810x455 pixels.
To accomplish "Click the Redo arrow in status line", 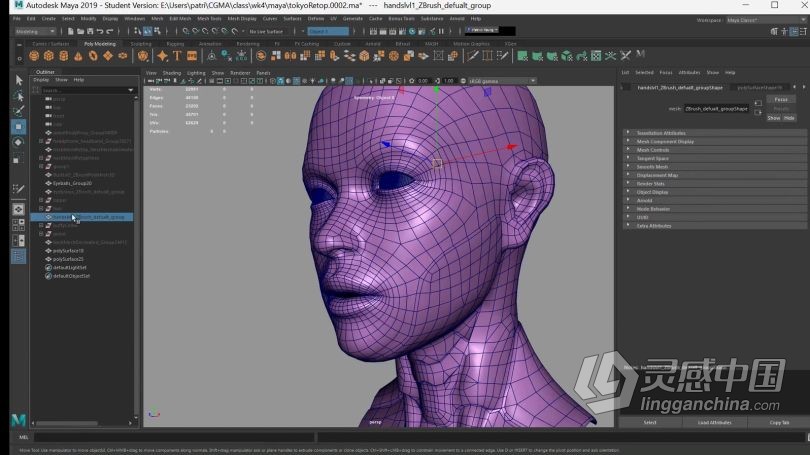I will pos(110,32).
